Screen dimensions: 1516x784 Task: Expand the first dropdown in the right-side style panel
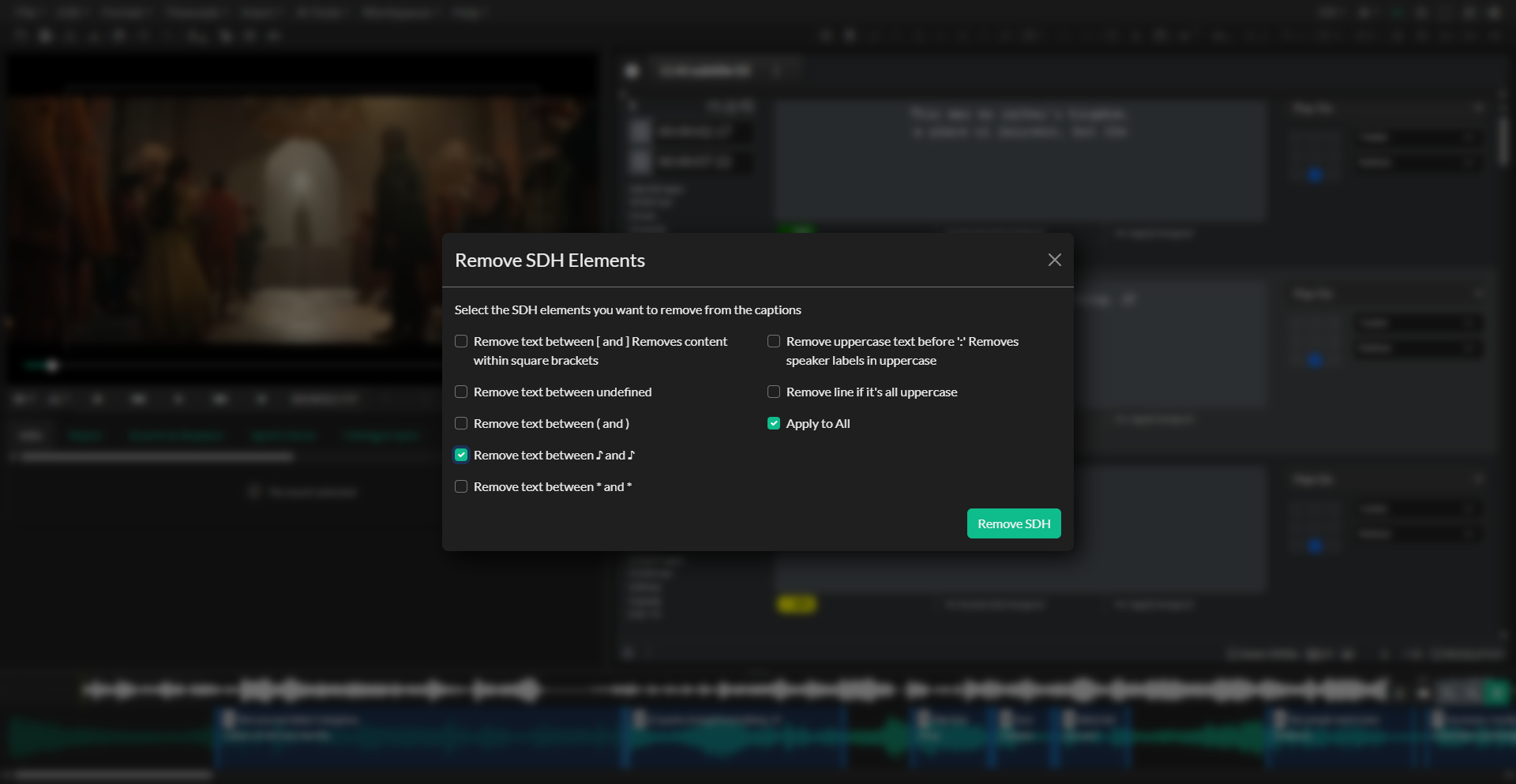point(1417,136)
